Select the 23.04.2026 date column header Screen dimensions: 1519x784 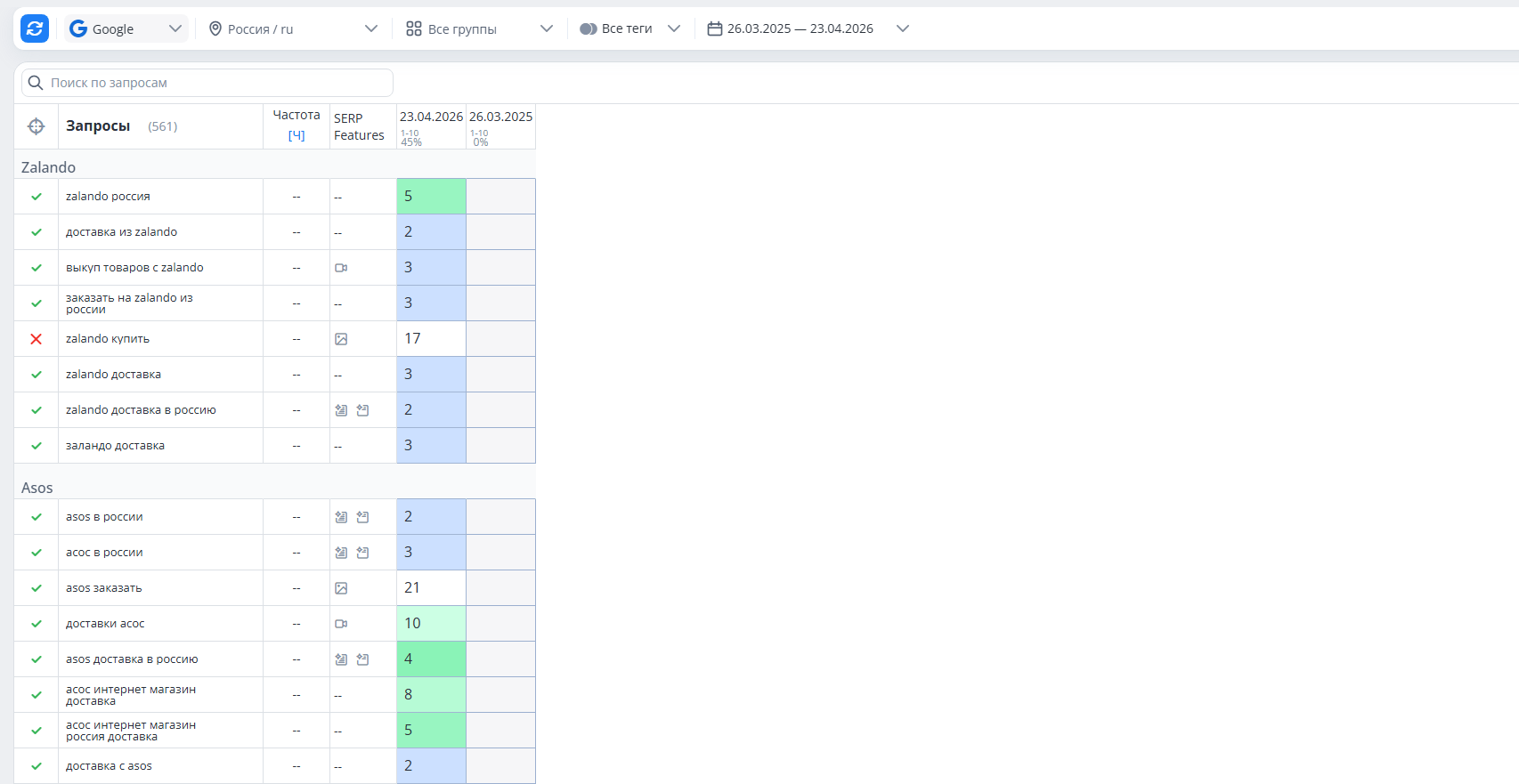pyautogui.click(x=431, y=117)
